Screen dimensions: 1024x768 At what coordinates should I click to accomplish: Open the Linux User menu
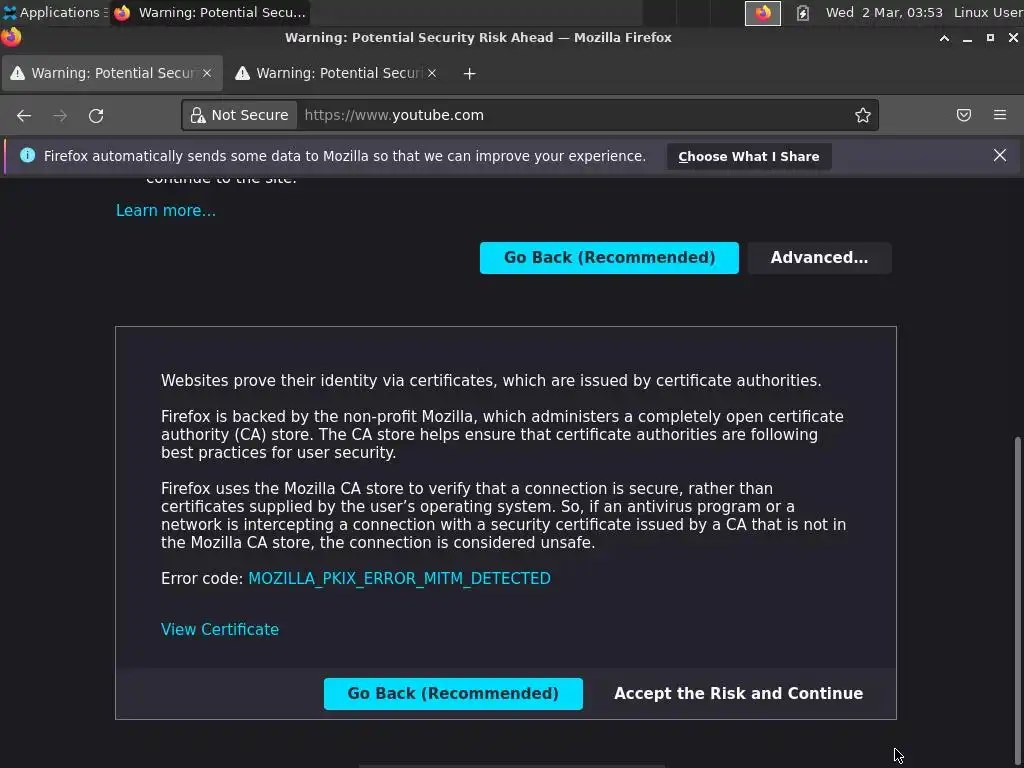click(988, 12)
